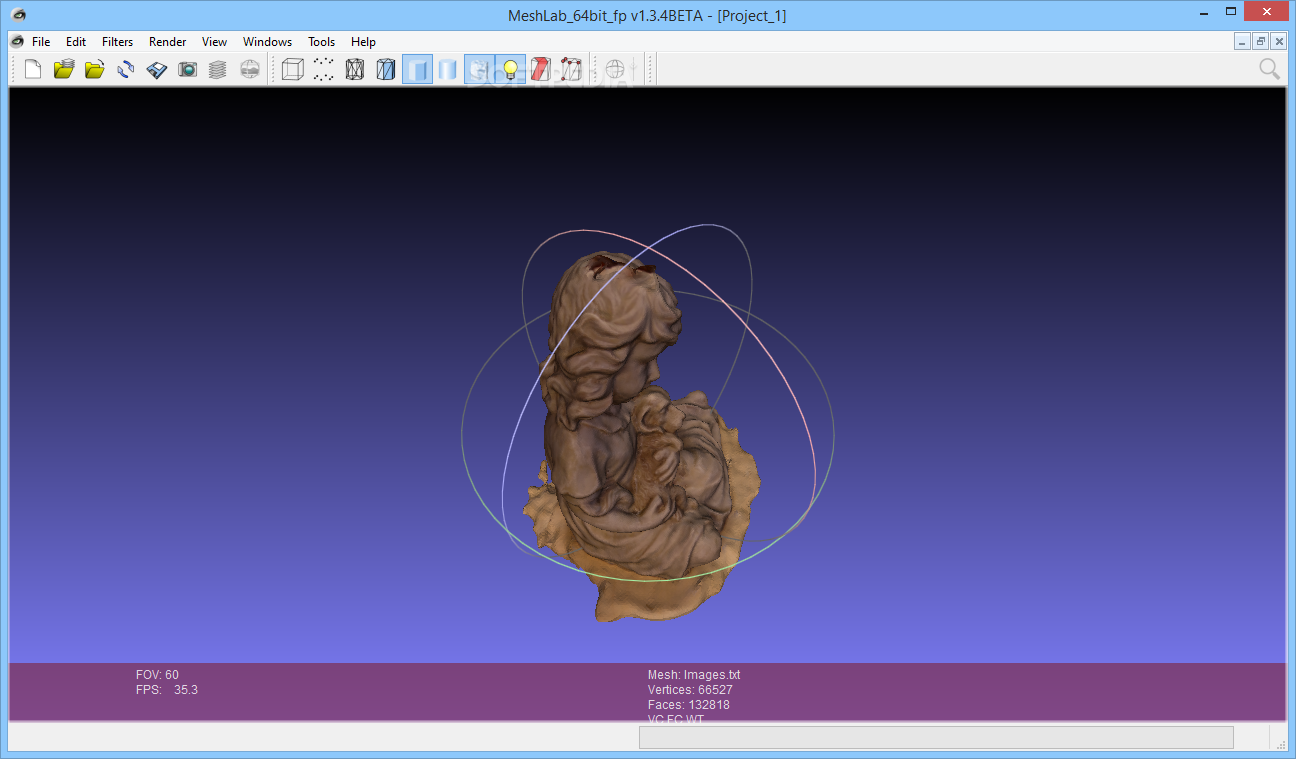This screenshot has width=1296, height=759.
Task: Open the View menu
Action: [x=214, y=42]
